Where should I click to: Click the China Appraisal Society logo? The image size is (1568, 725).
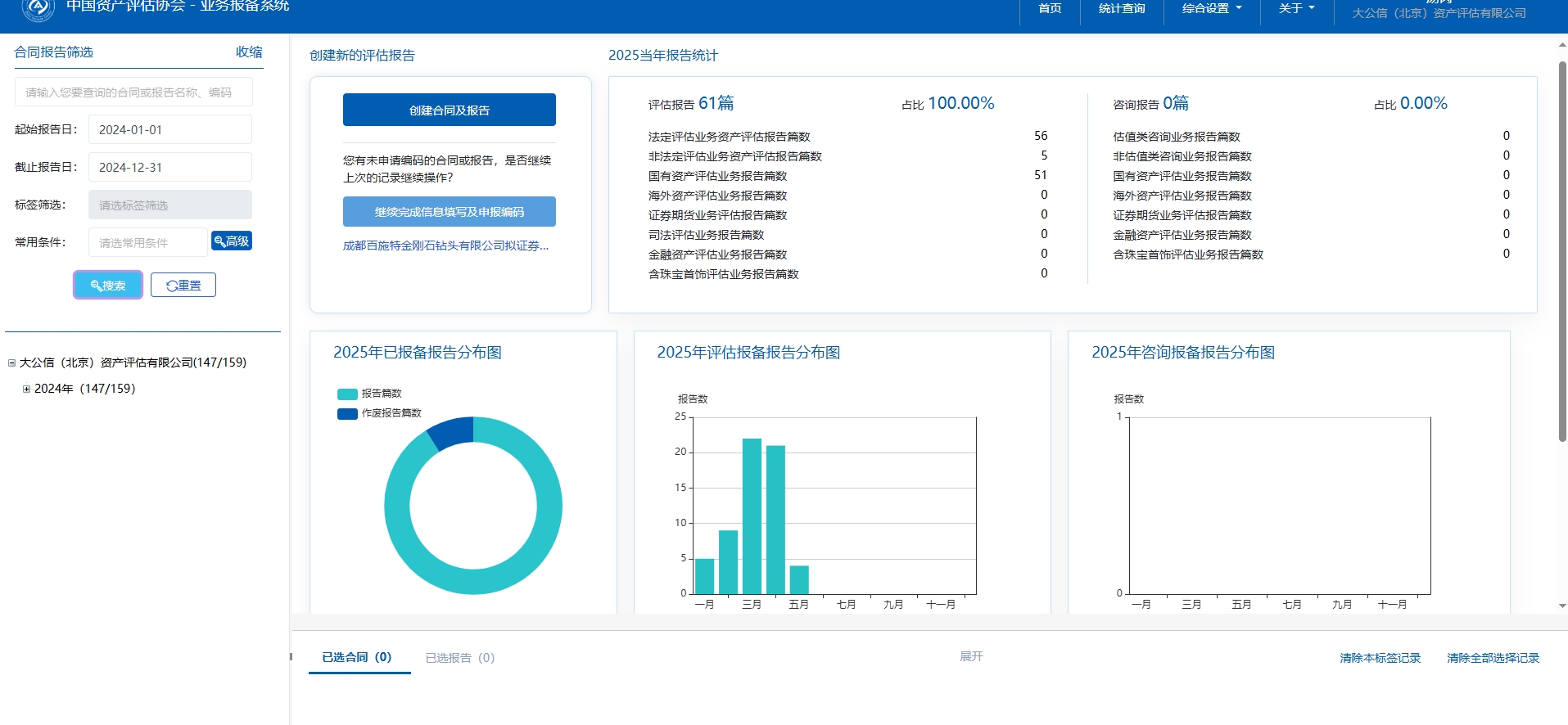pos(38,8)
